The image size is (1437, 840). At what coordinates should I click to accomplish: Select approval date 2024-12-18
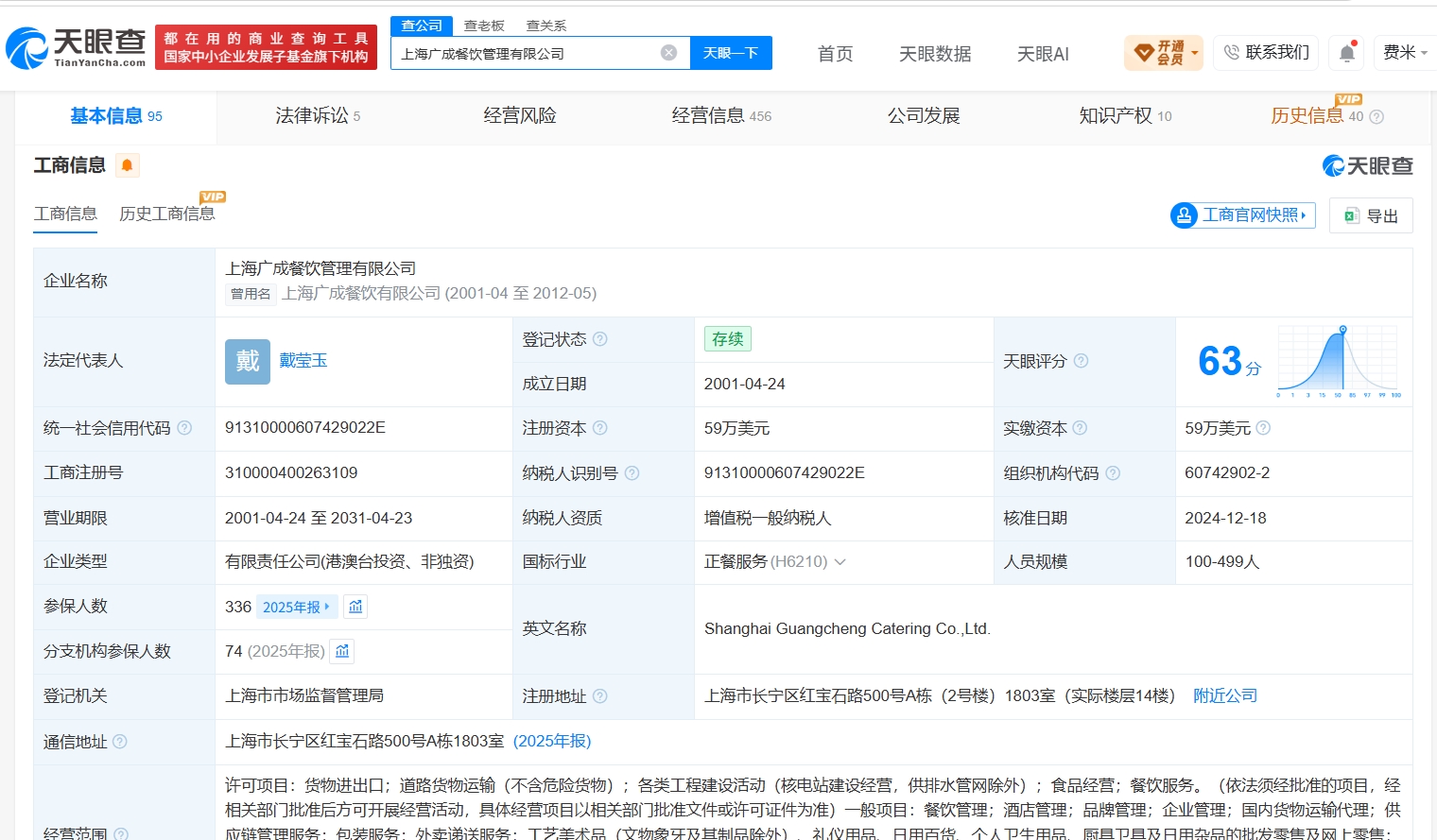1225,518
